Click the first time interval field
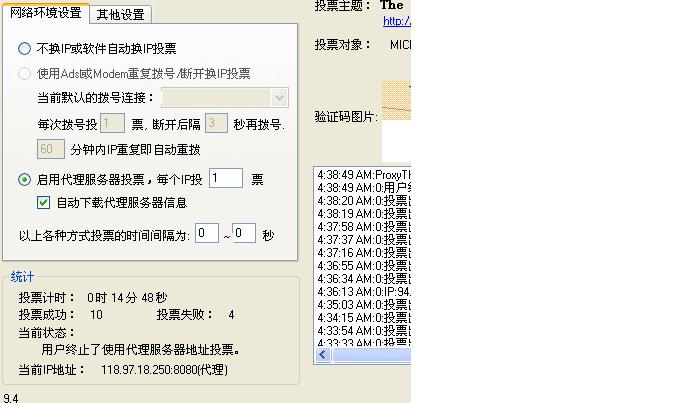 [207, 234]
